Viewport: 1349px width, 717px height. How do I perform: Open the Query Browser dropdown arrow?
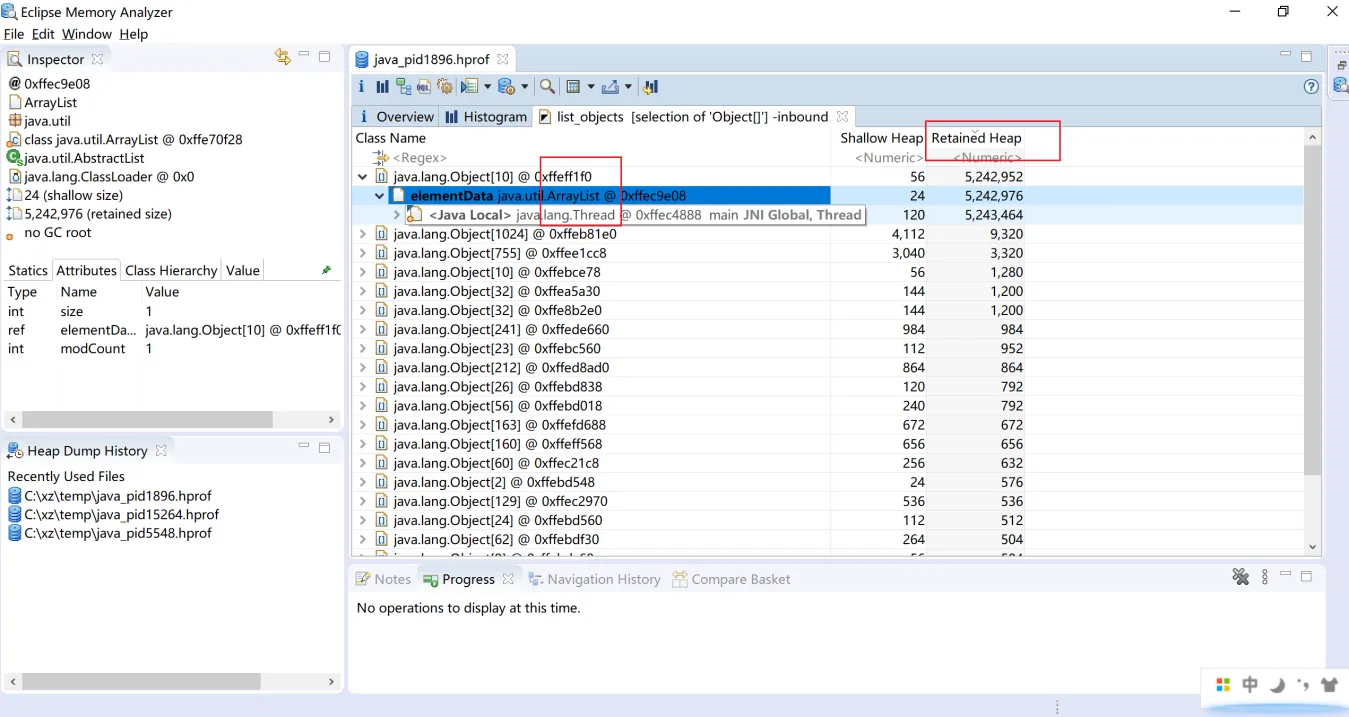coord(524,87)
